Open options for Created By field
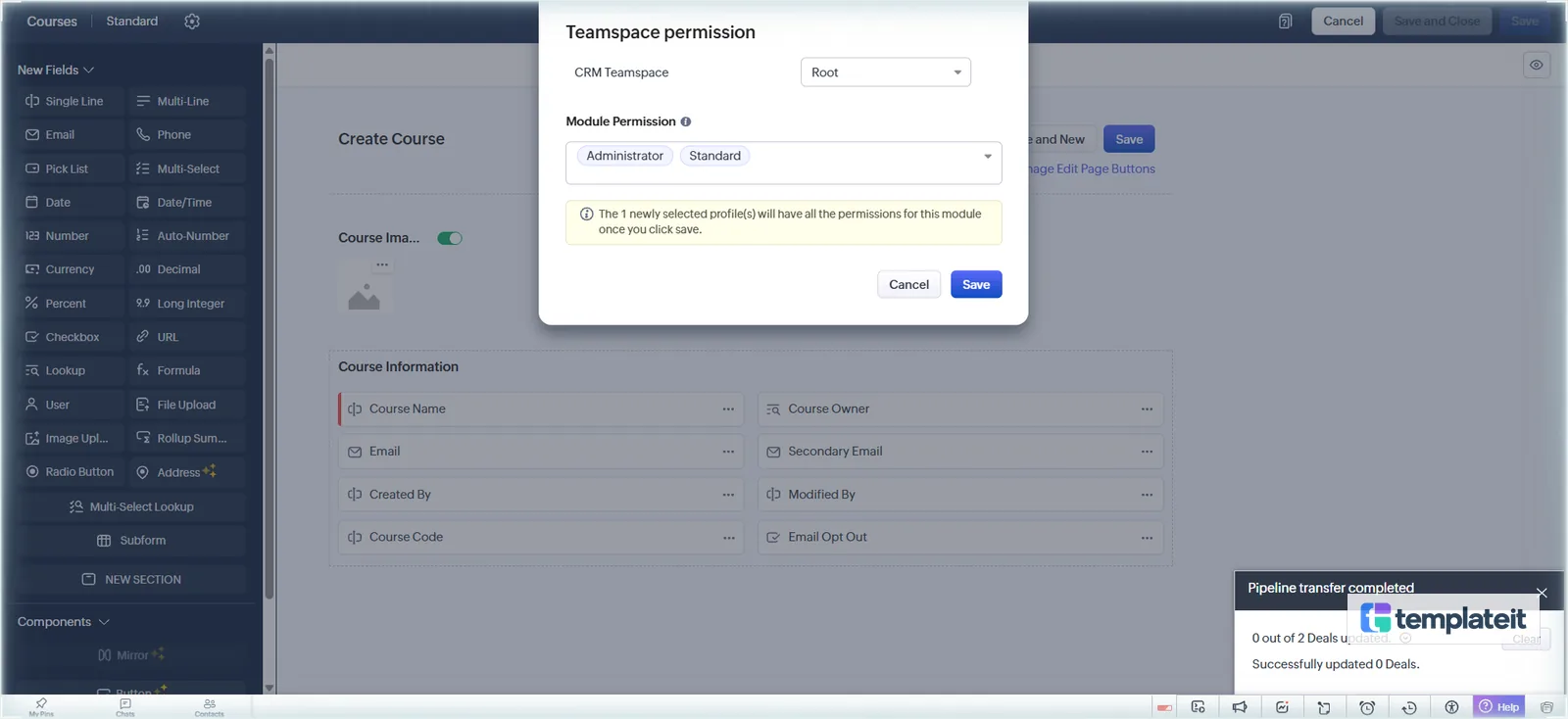The image size is (1568, 719). click(x=728, y=495)
